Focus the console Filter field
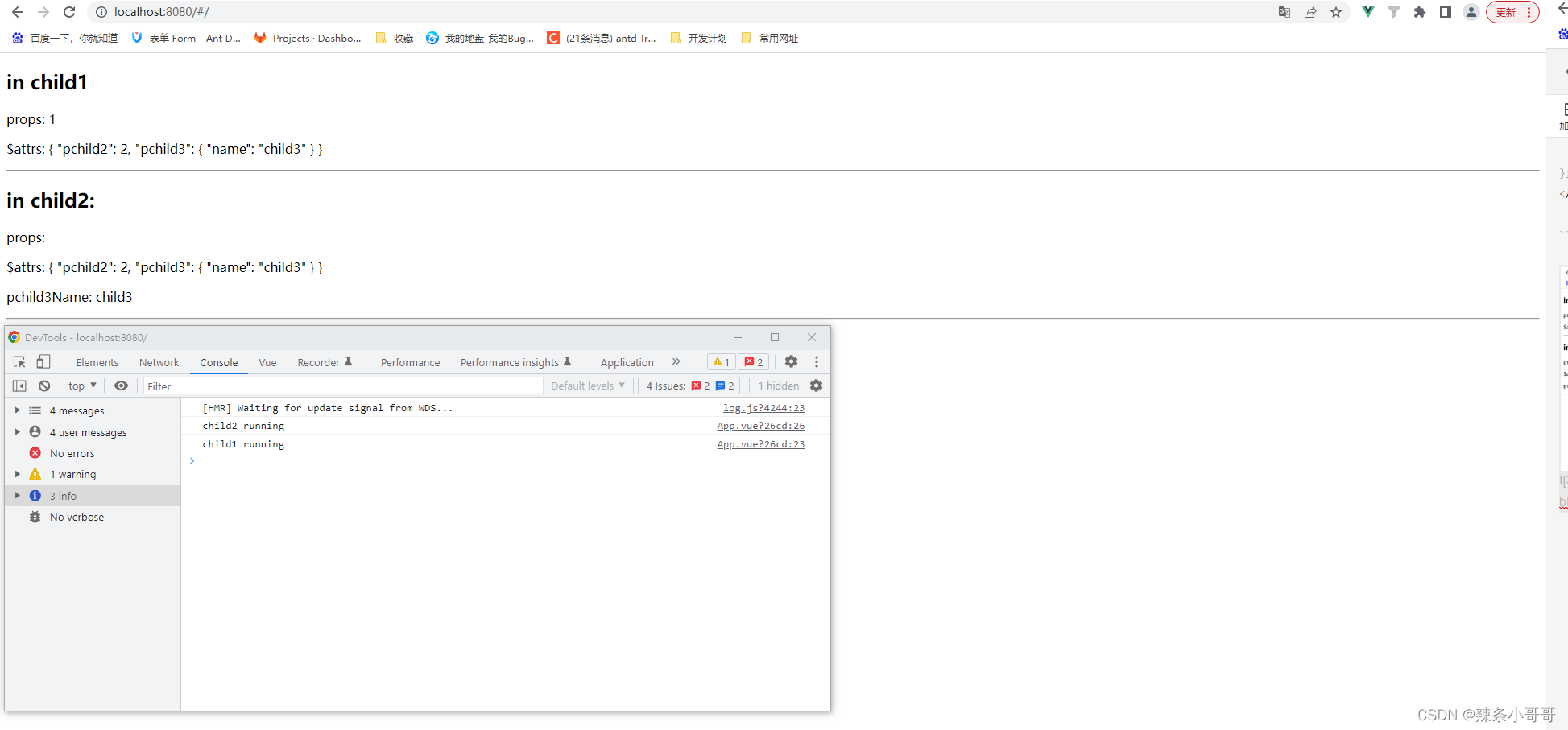1568x730 pixels. pyautogui.click(x=343, y=386)
